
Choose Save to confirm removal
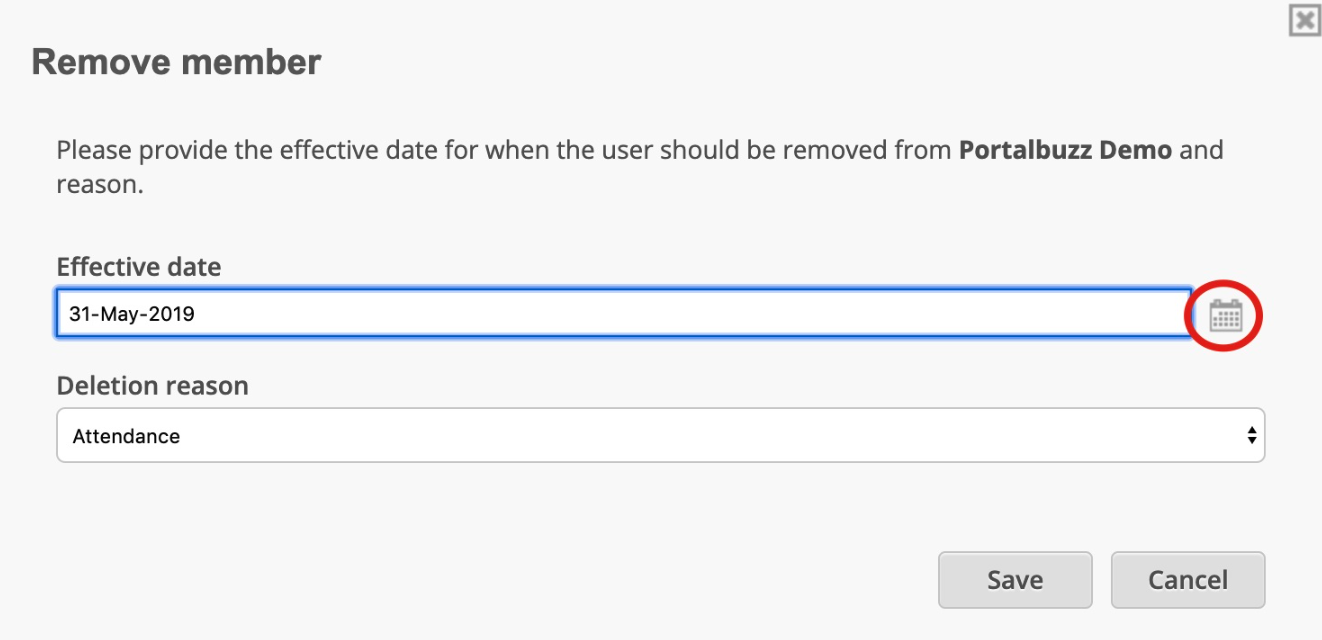[1015, 580]
